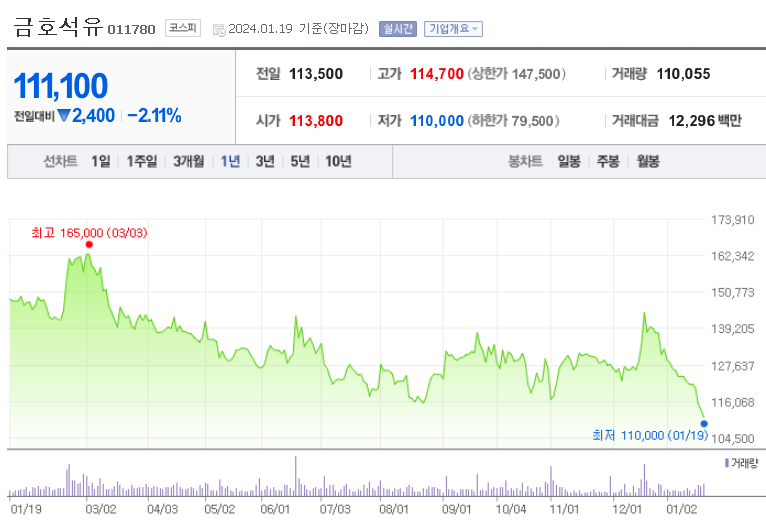Choose the 1년 line chart period
This screenshot has width=766, height=532.
(230, 161)
